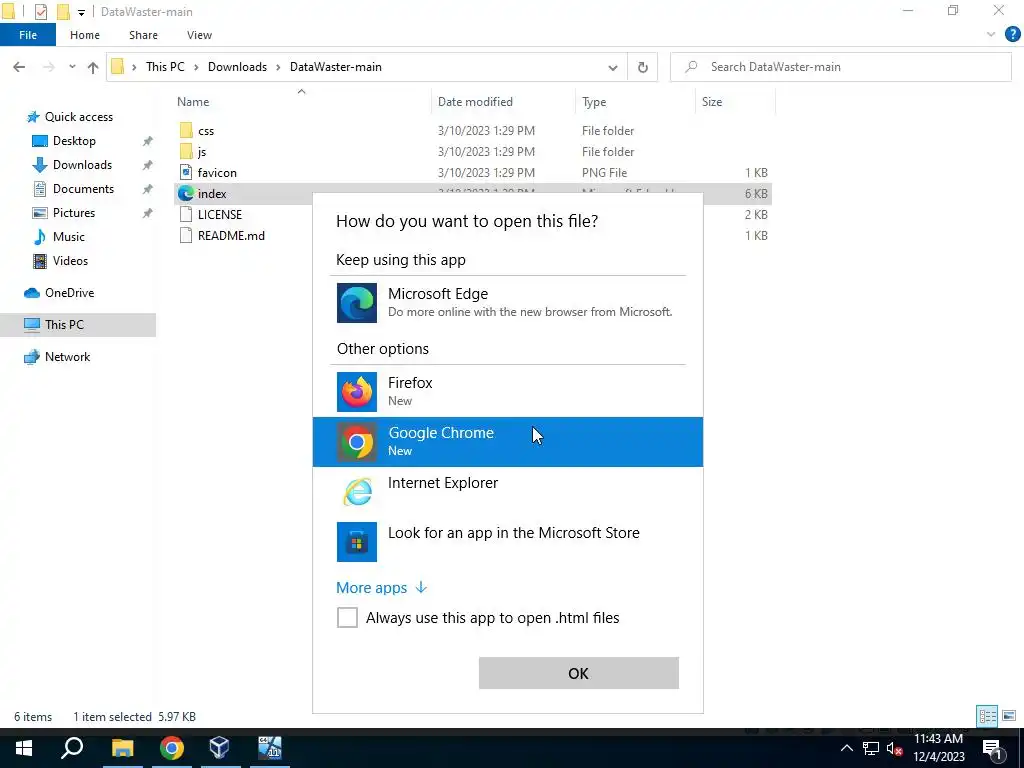Select Google Chrome from other options
1024x768 pixels.
(x=507, y=441)
